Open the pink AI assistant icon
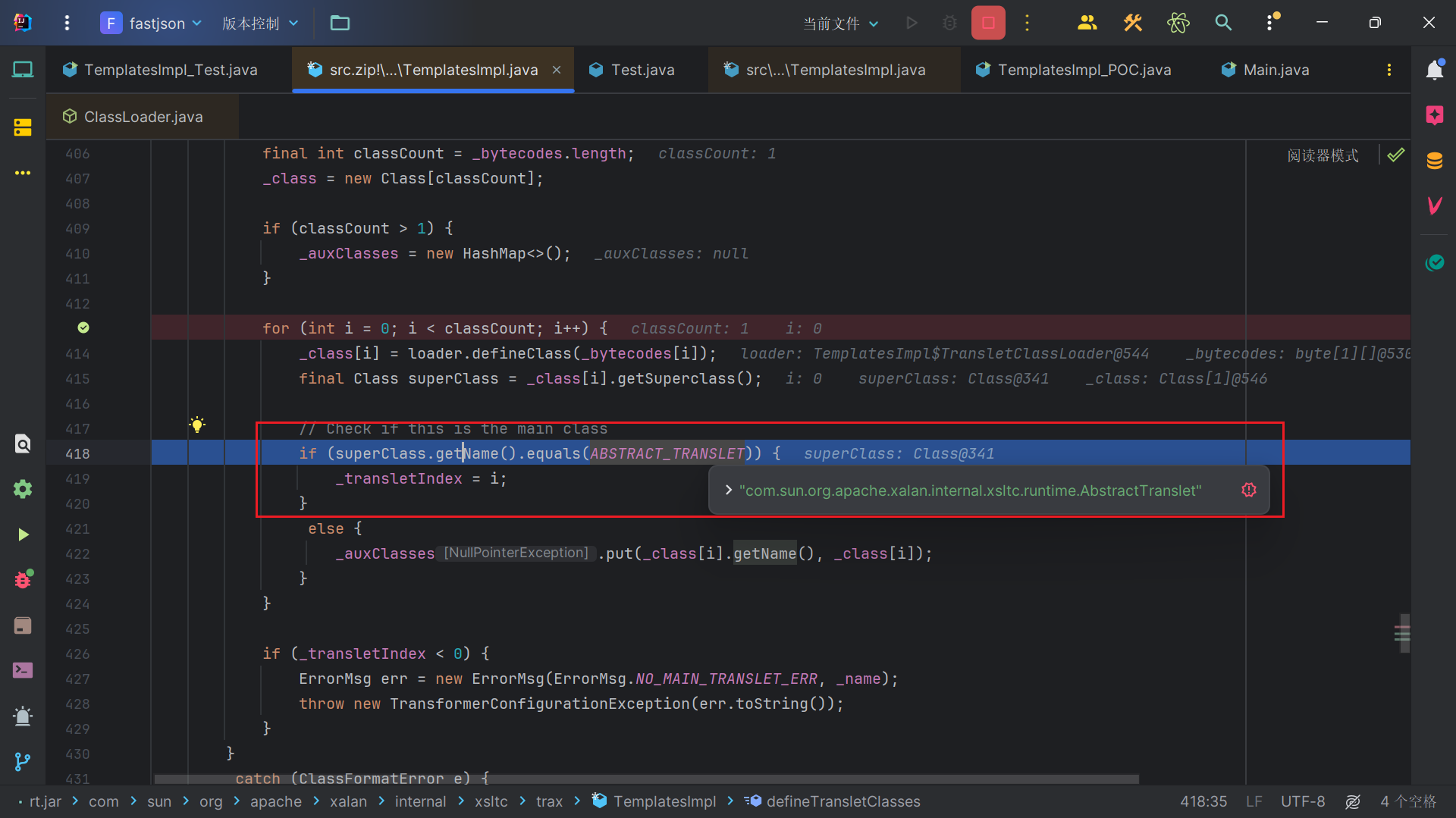This screenshot has width=1456, height=818. pyautogui.click(x=1434, y=115)
